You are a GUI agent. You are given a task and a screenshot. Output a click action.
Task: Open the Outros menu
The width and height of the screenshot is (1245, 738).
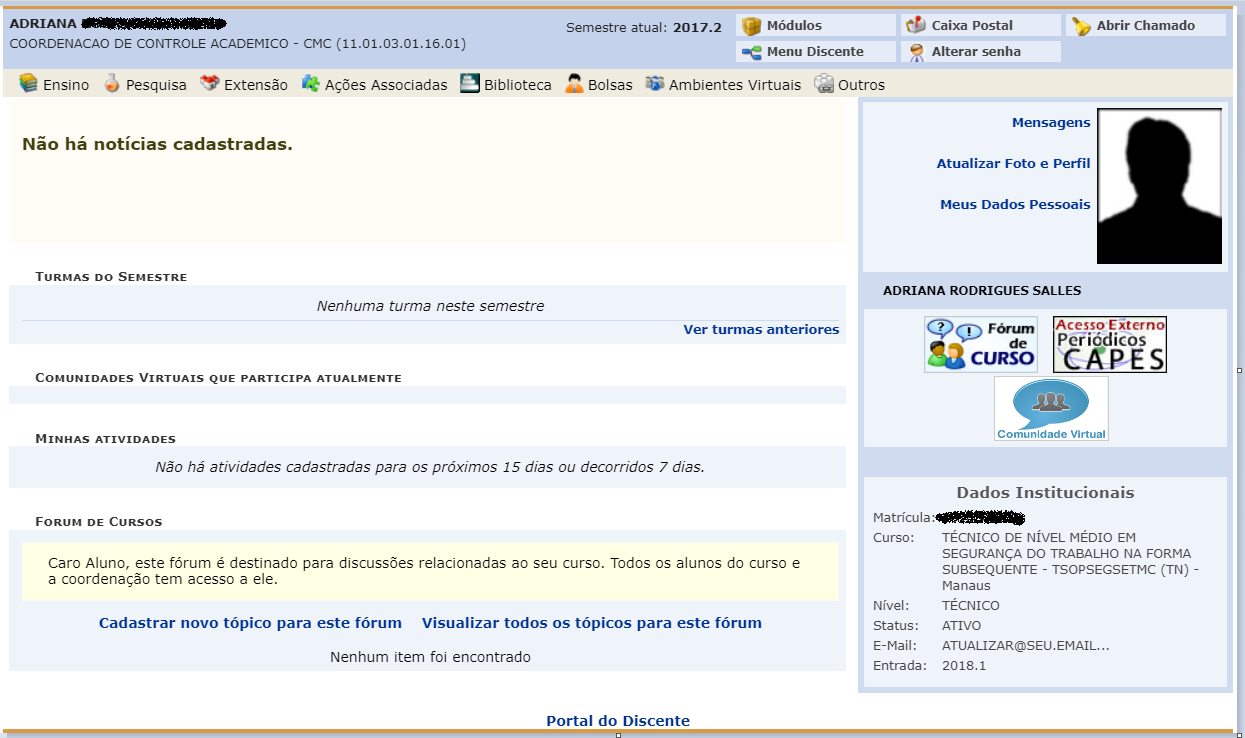pos(850,85)
